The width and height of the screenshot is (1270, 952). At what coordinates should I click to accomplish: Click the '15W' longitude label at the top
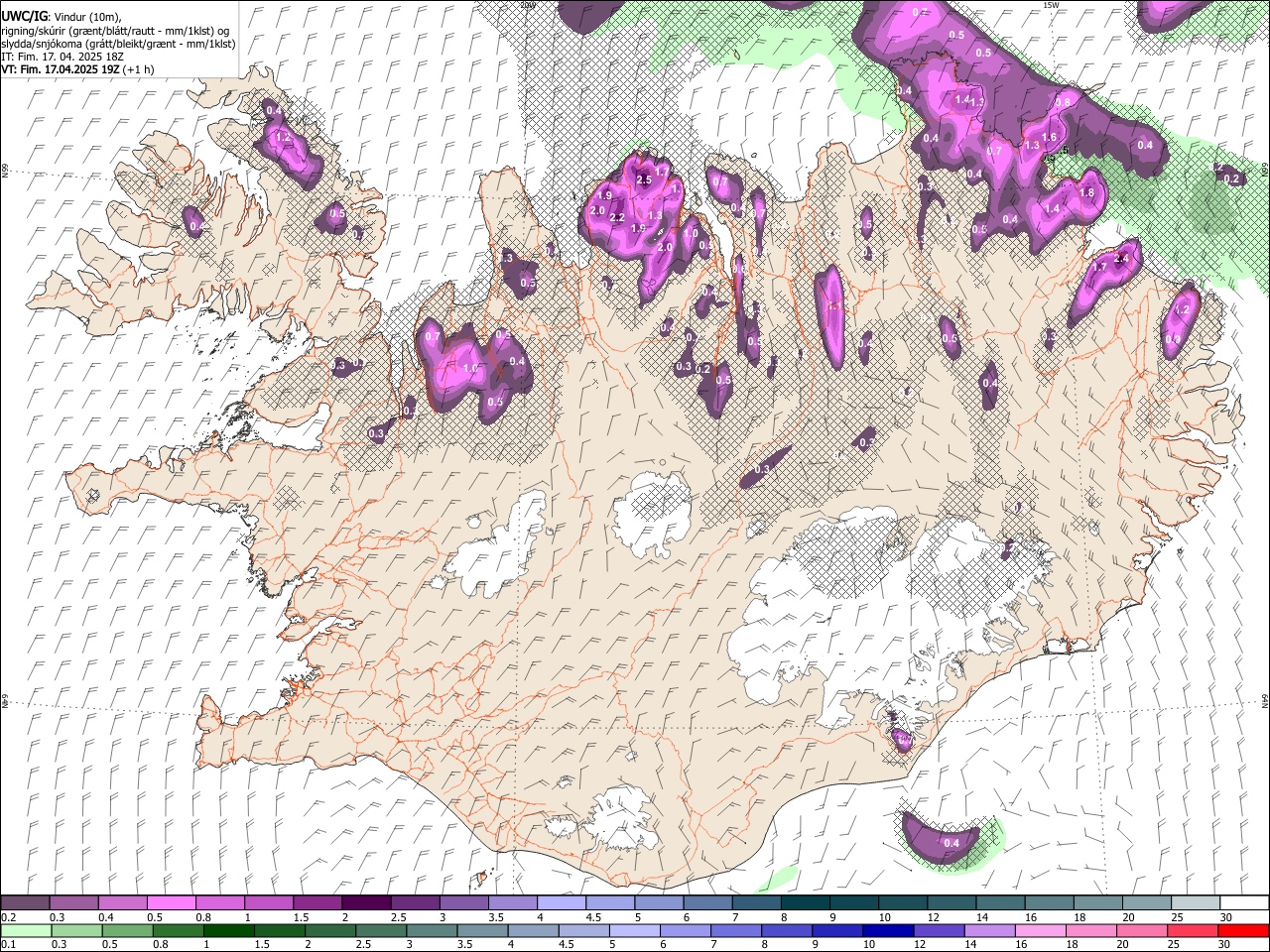click(1051, 5)
